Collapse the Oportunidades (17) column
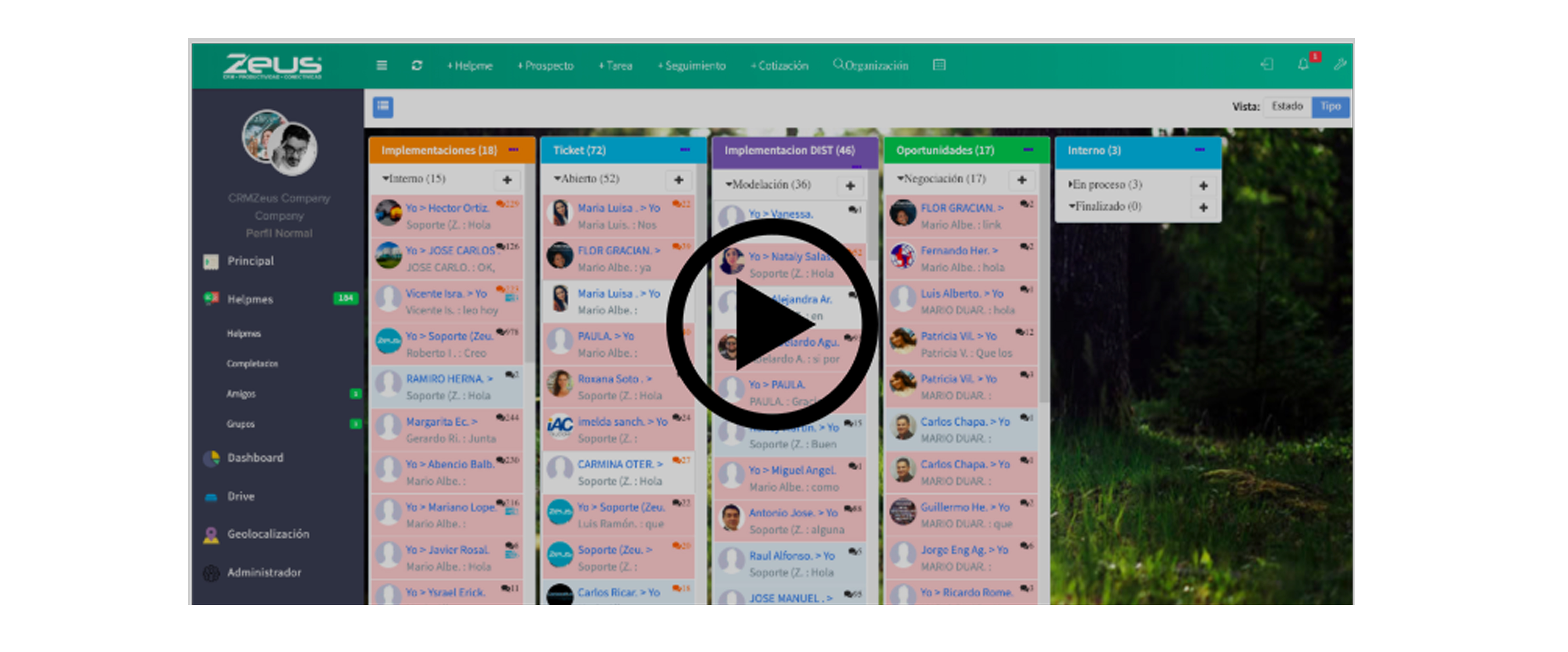Image resolution: width=1568 pixels, height=652 pixels. coord(1029,150)
